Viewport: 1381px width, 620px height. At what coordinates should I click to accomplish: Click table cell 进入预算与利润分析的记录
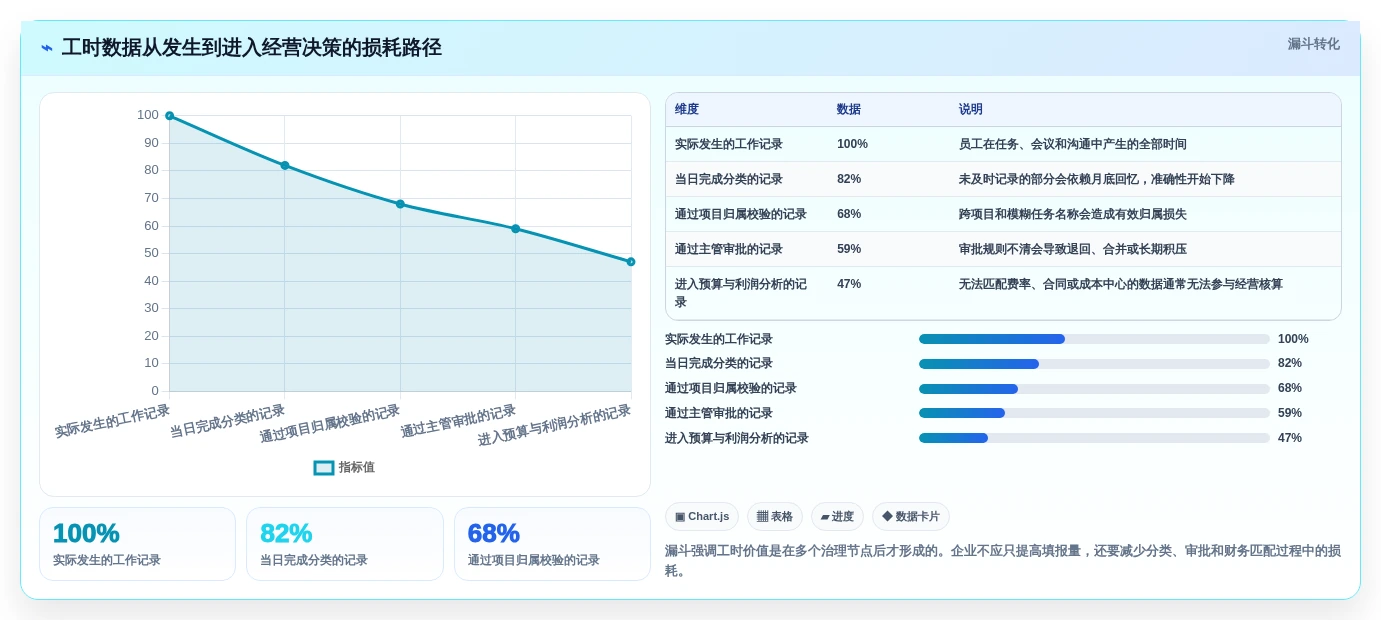[741, 293]
